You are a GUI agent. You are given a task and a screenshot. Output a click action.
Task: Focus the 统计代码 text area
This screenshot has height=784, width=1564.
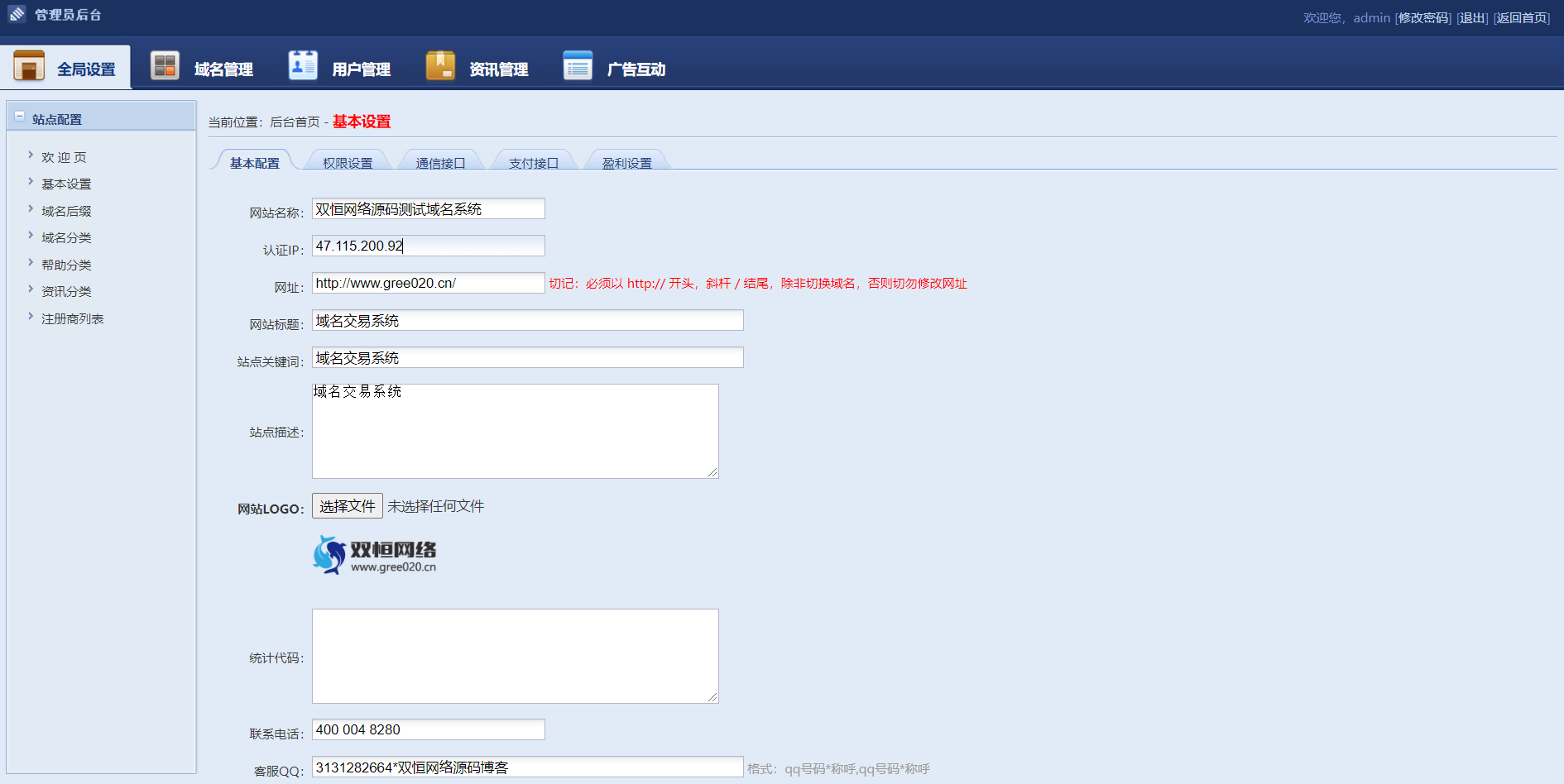pos(515,656)
